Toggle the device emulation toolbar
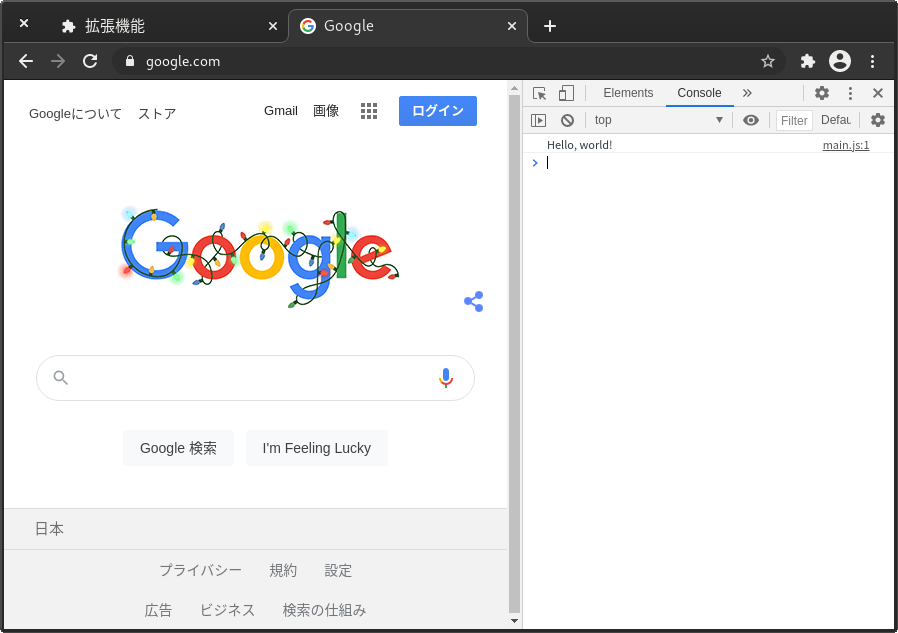The image size is (898, 633). pyautogui.click(x=566, y=92)
